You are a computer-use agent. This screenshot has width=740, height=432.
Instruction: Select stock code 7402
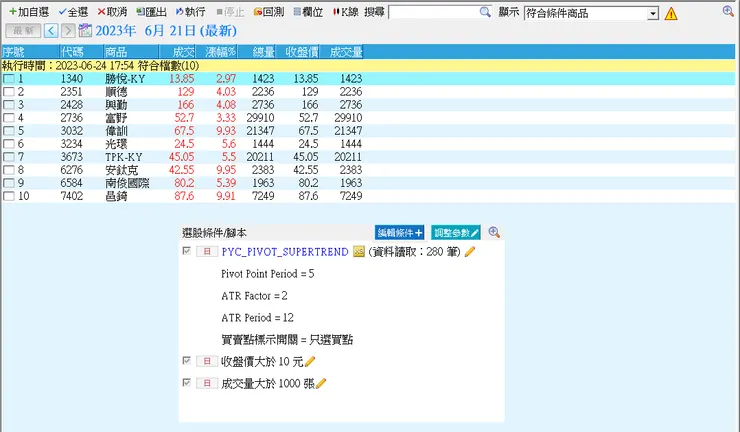(x=72, y=196)
